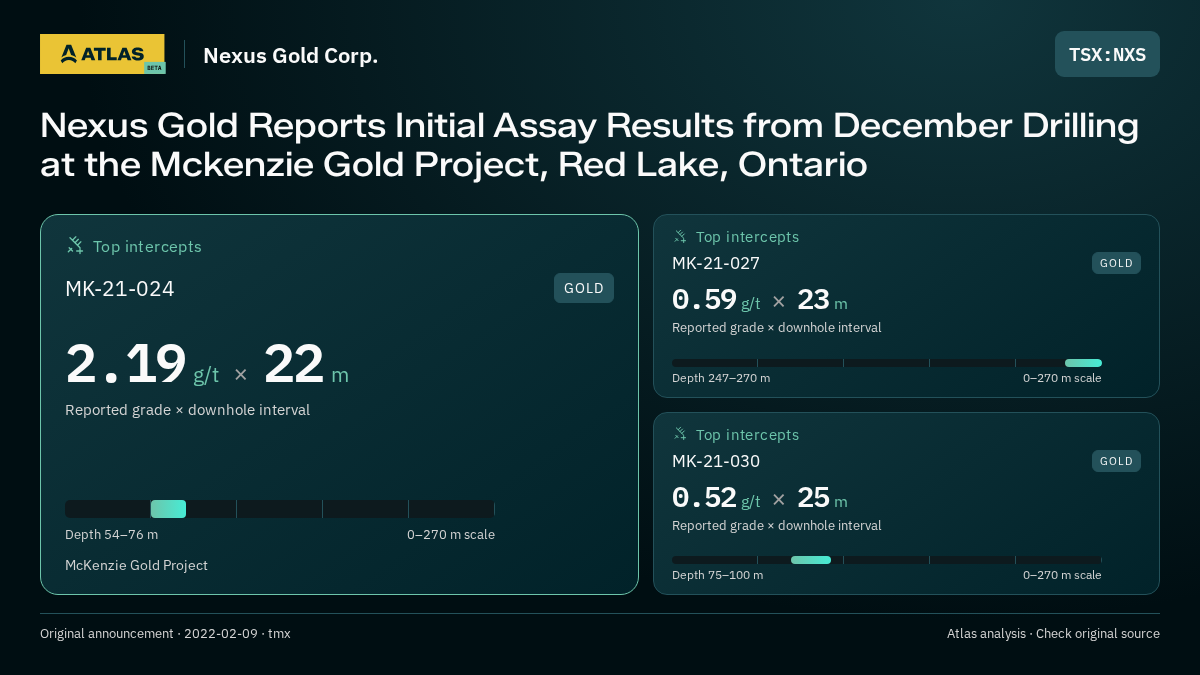Click the GOLD tag on MK-21-030 card
The width and height of the screenshot is (1200, 675).
click(1116, 461)
